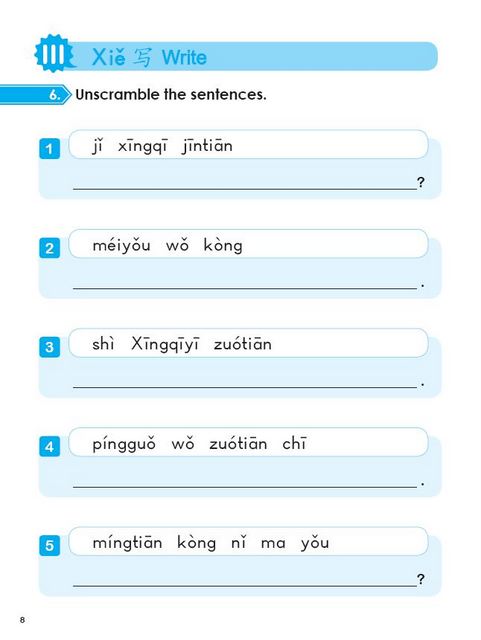The width and height of the screenshot is (481, 640).
Task: Select the word míngtiān in box 5
Action: click(127, 544)
